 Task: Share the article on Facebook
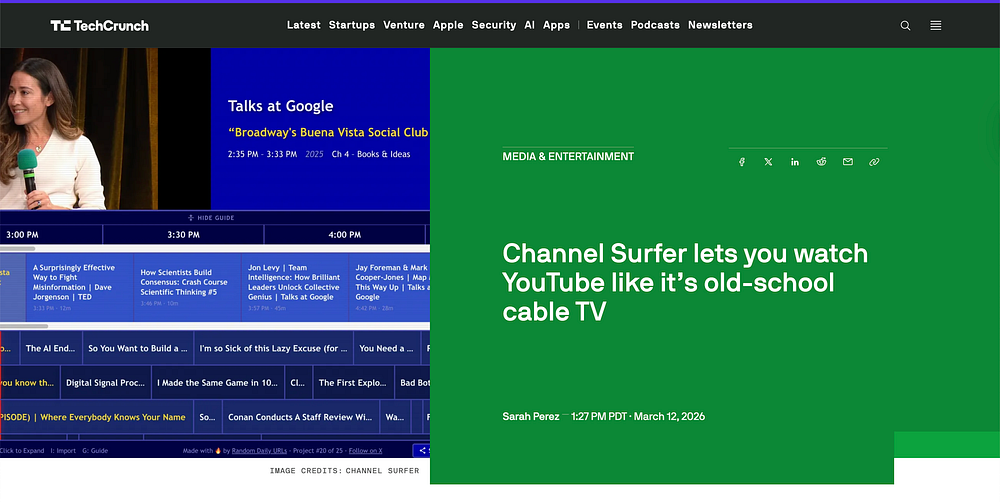(x=742, y=162)
